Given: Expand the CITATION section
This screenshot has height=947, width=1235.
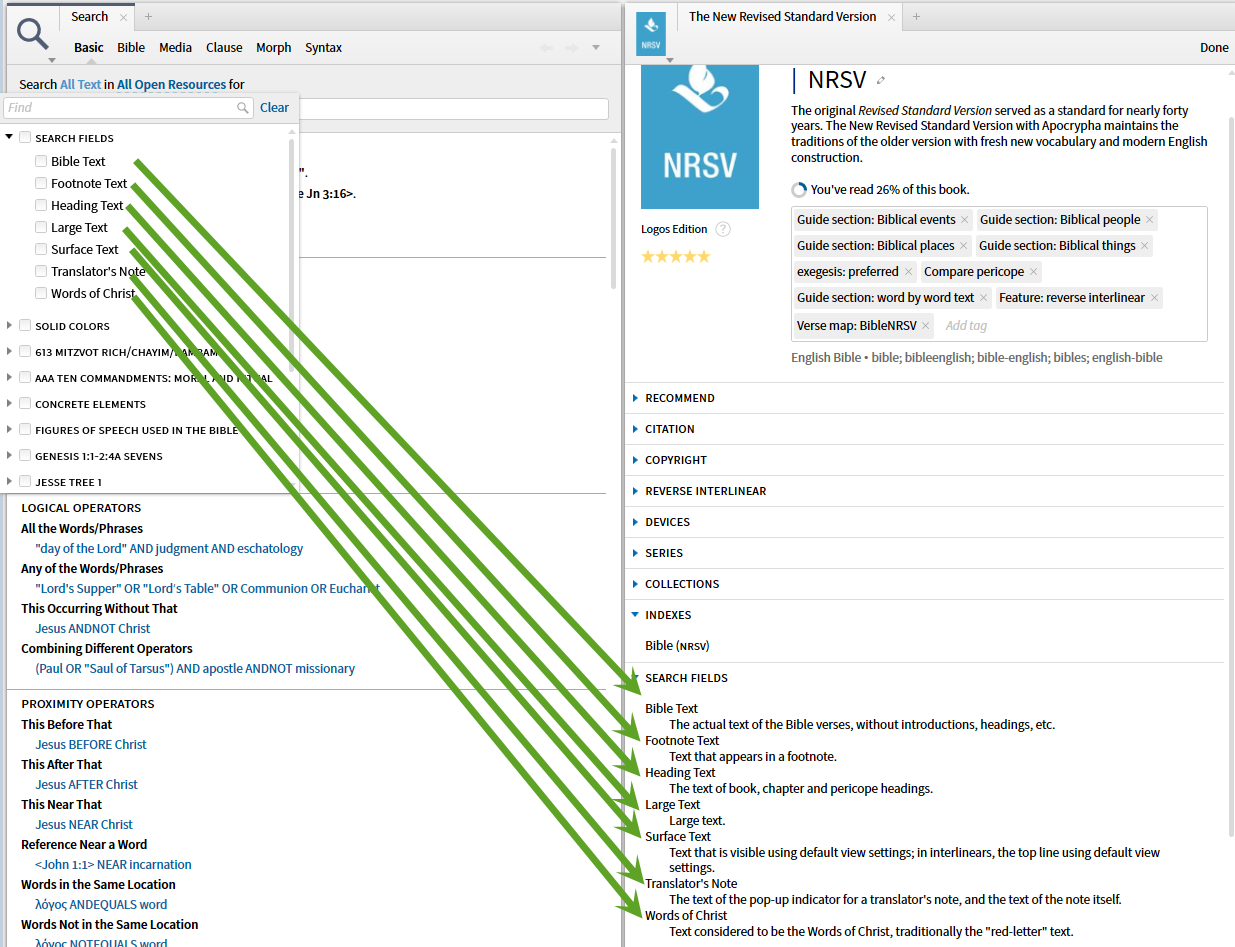Looking at the screenshot, I should 635,429.
